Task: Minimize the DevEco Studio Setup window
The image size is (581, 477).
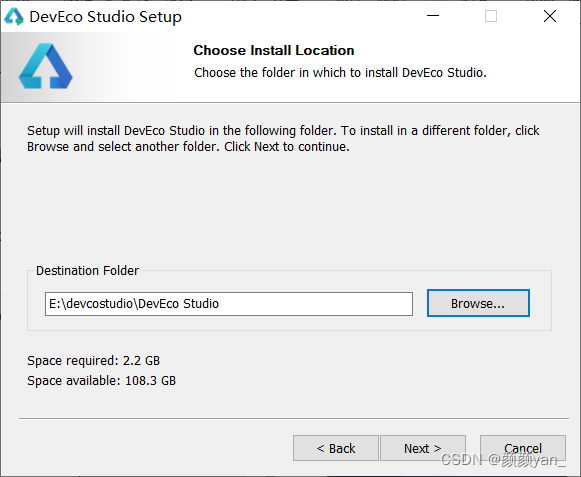Action: 433,16
